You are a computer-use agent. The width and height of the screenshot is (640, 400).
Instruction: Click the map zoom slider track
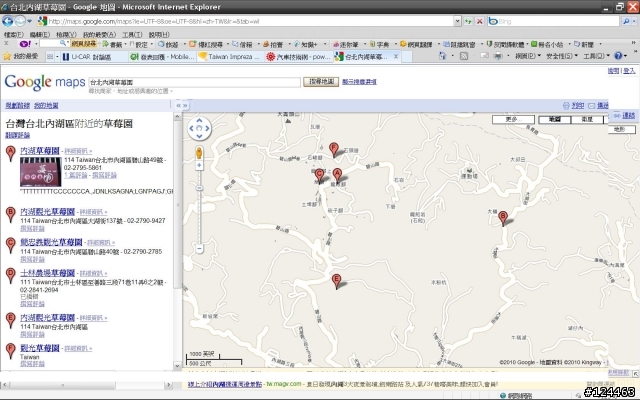click(x=199, y=207)
